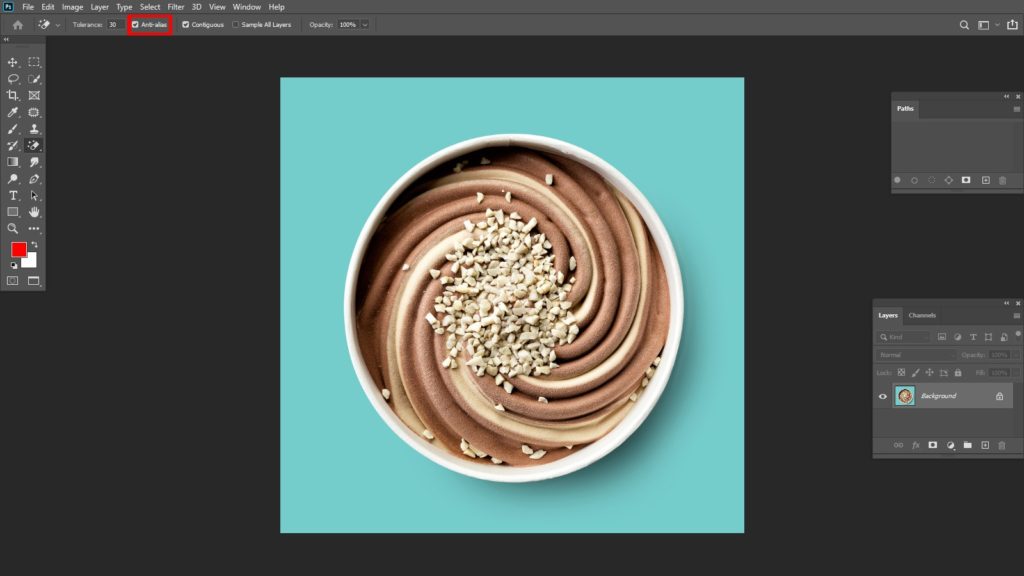Select the Hand tool
This screenshot has height=576, width=1024.
(34, 212)
